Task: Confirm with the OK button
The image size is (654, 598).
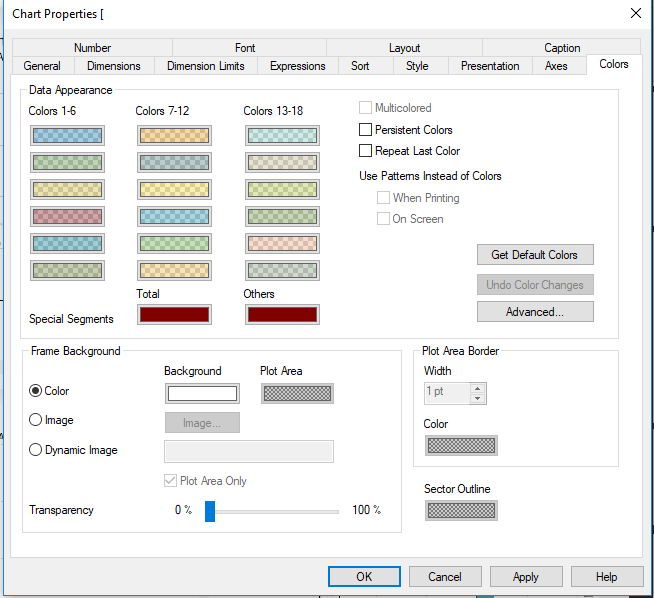Action: (x=364, y=576)
